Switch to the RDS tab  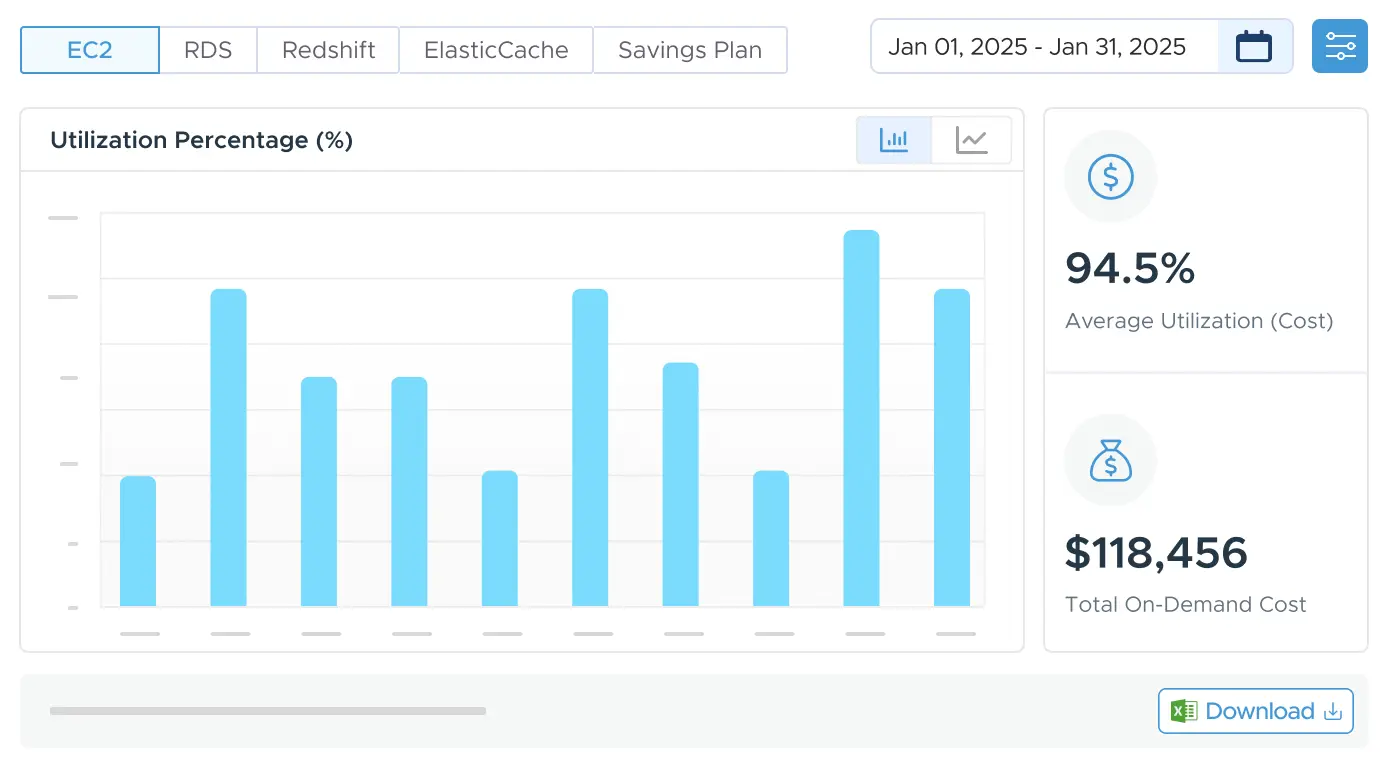click(x=208, y=49)
